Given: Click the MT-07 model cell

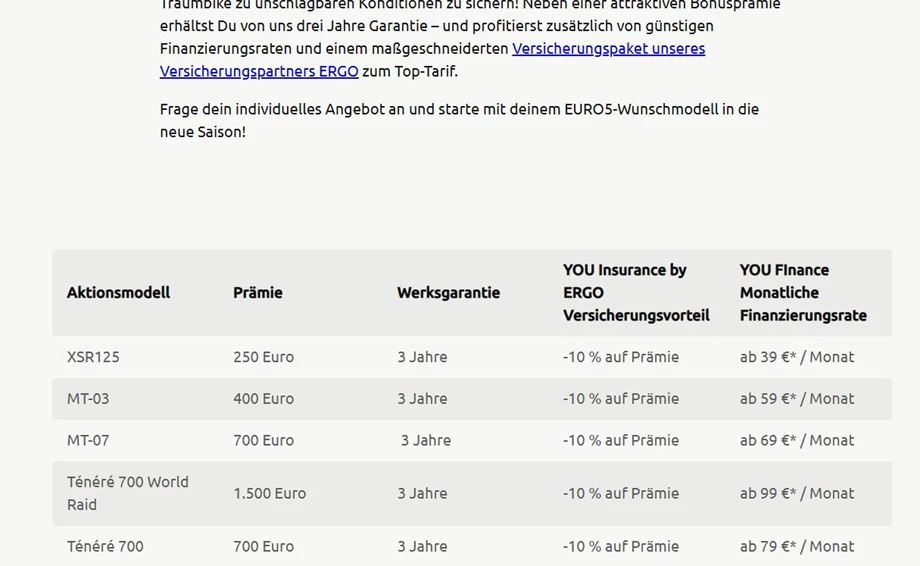Looking at the screenshot, I should point(88,441).
